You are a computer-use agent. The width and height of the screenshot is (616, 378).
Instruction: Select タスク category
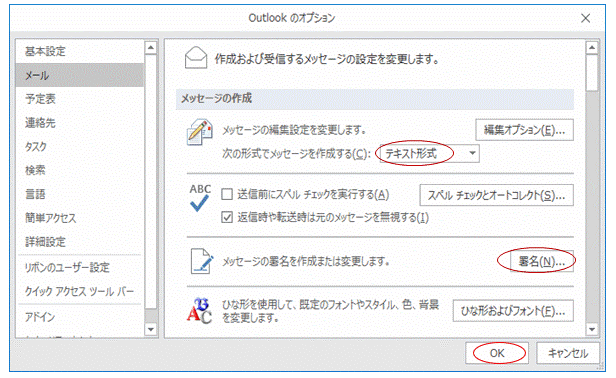click(80, 147)
